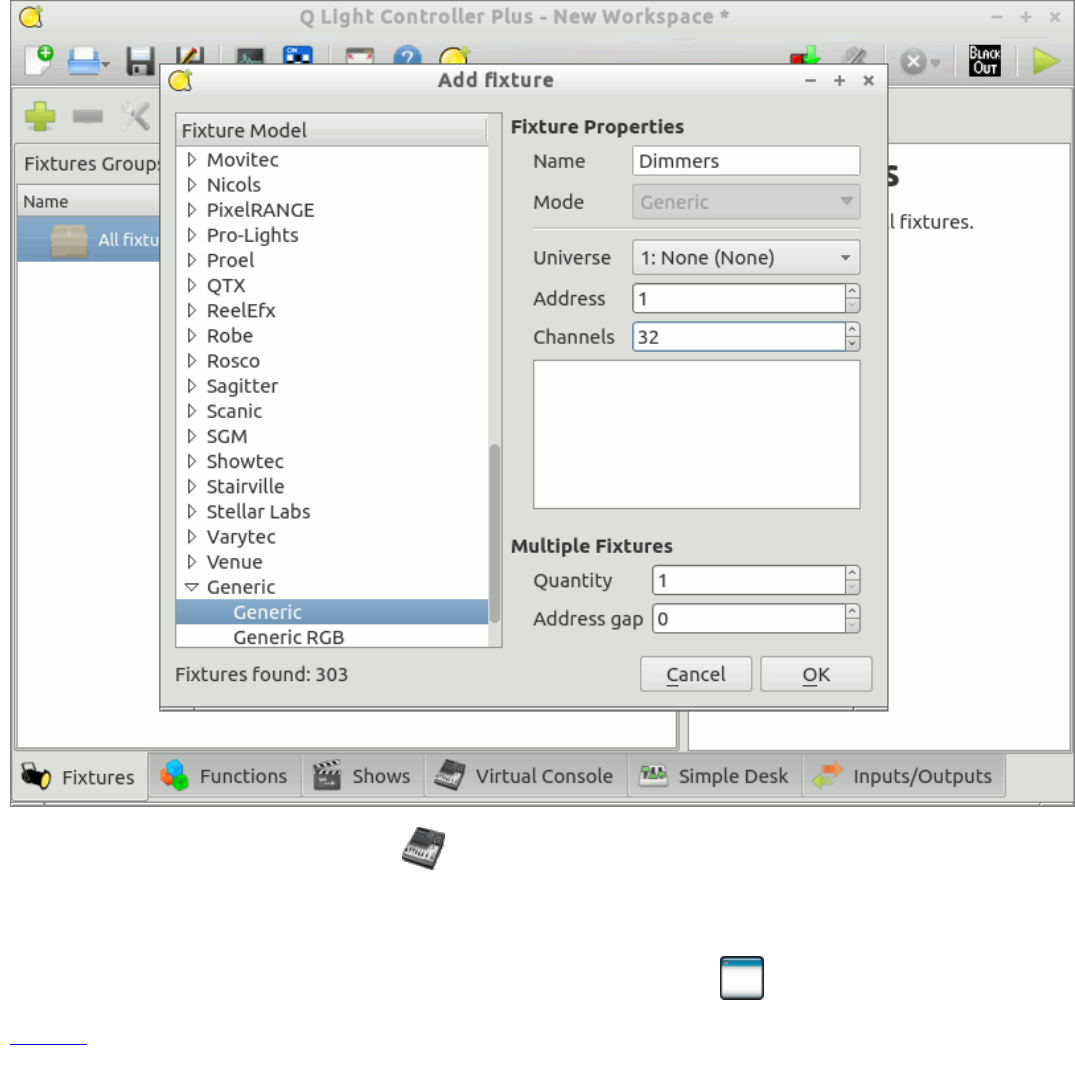Expand the Stairville manufacturer node
1075x1092 pixels.
click(191, 487)
